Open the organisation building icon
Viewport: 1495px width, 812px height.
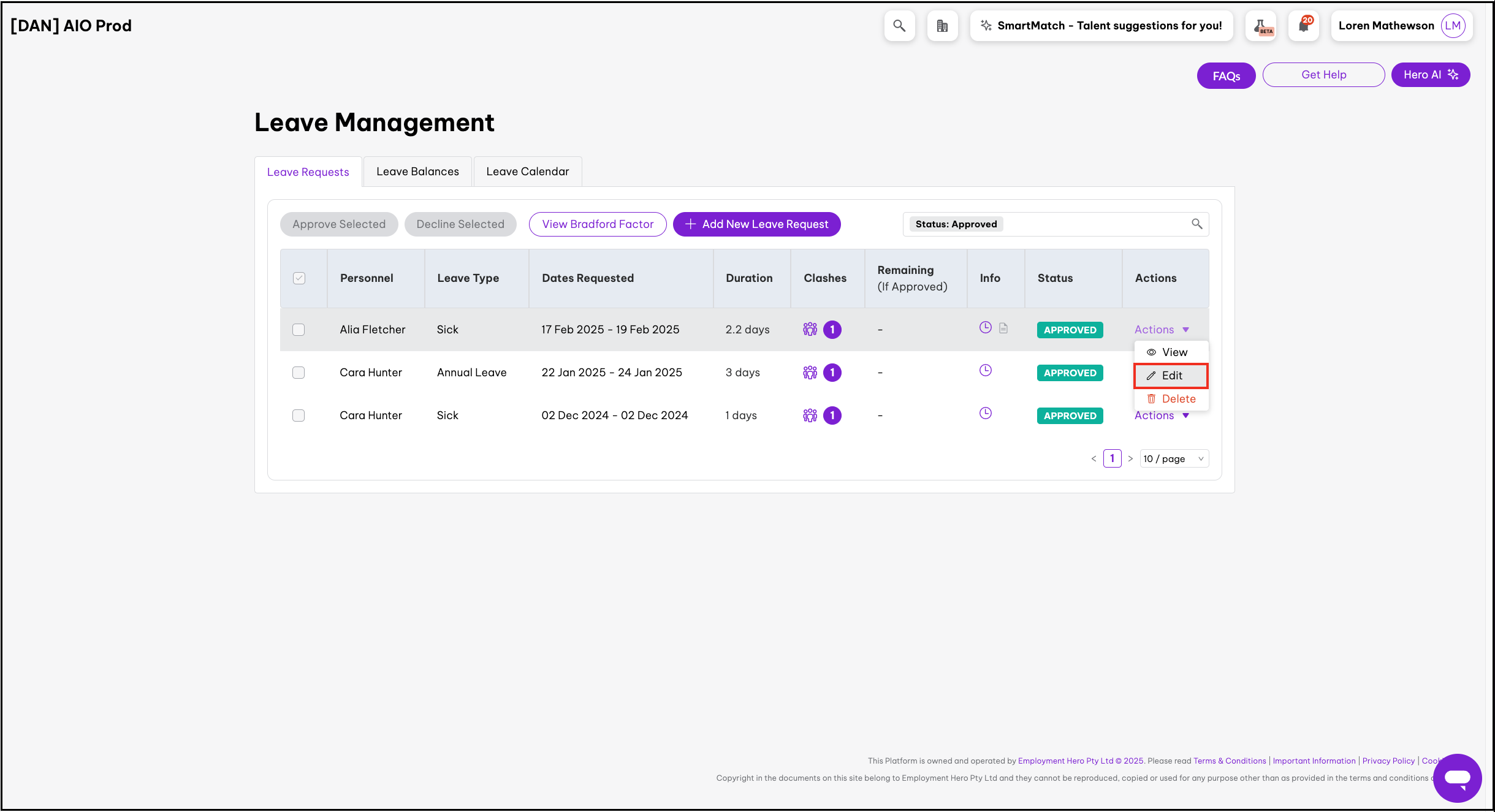point(942,26)
